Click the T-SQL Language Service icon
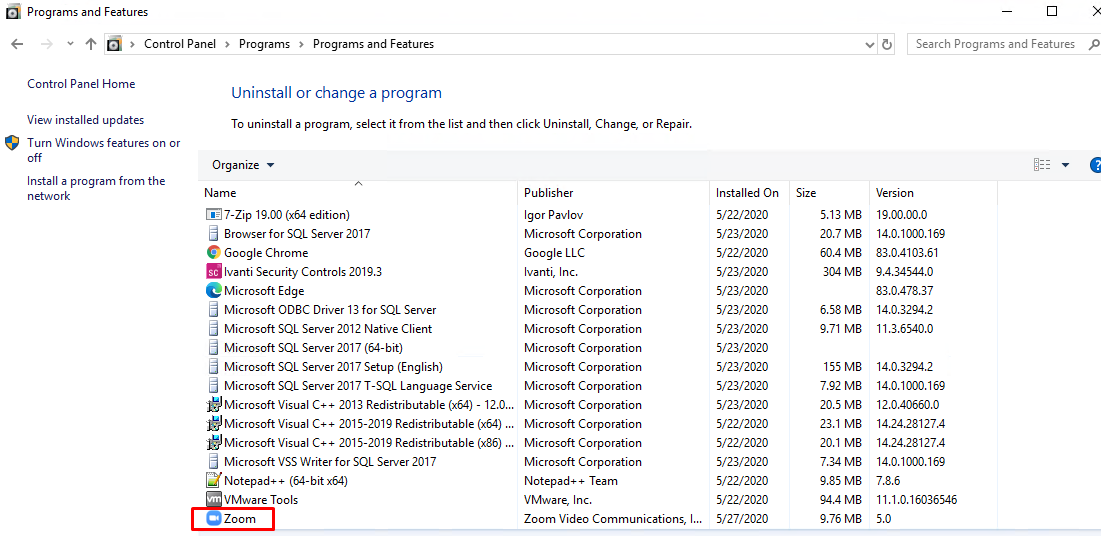This screenshot has width=1101, height=536. point(213,385)
